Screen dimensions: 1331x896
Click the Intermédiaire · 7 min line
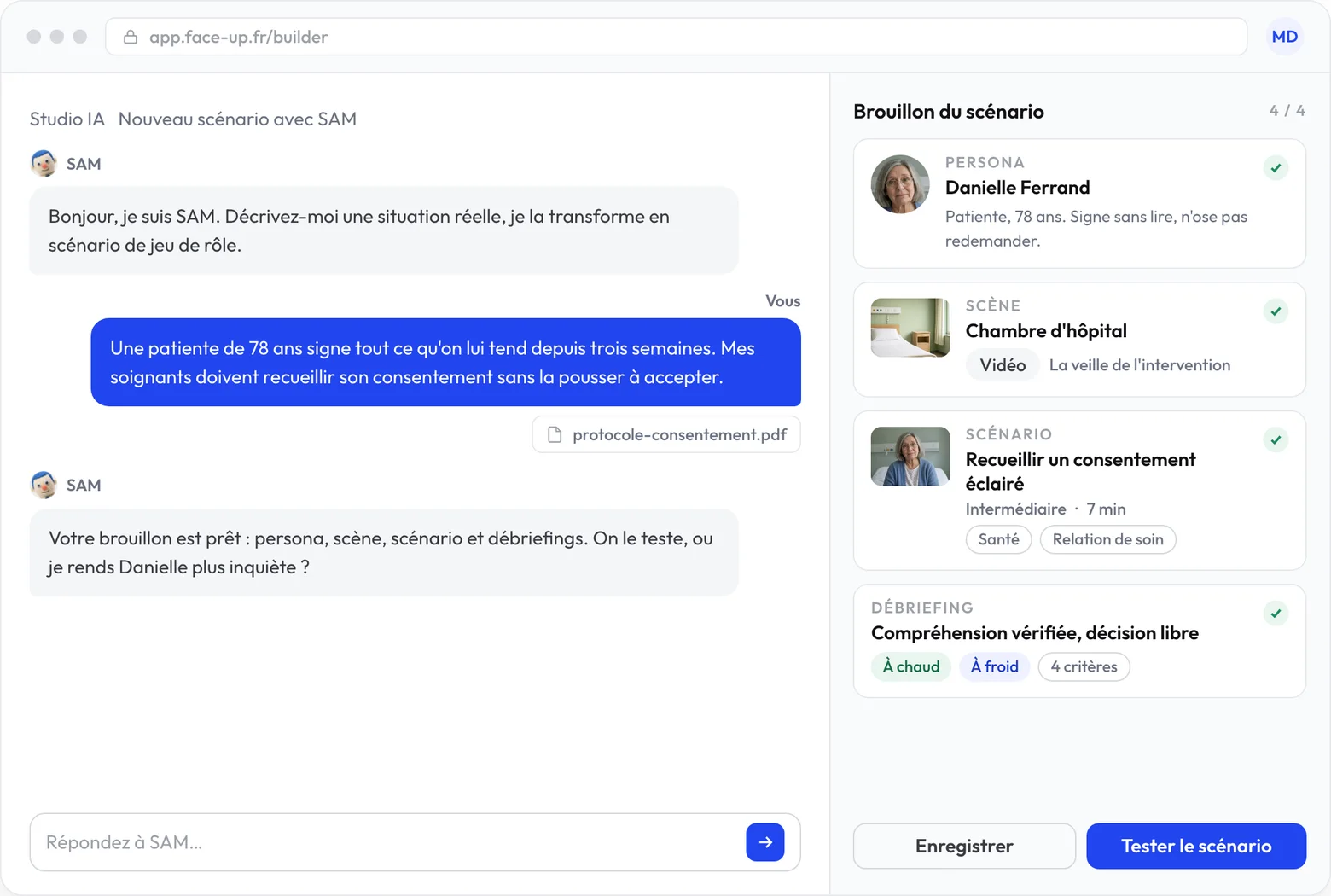1046,509
